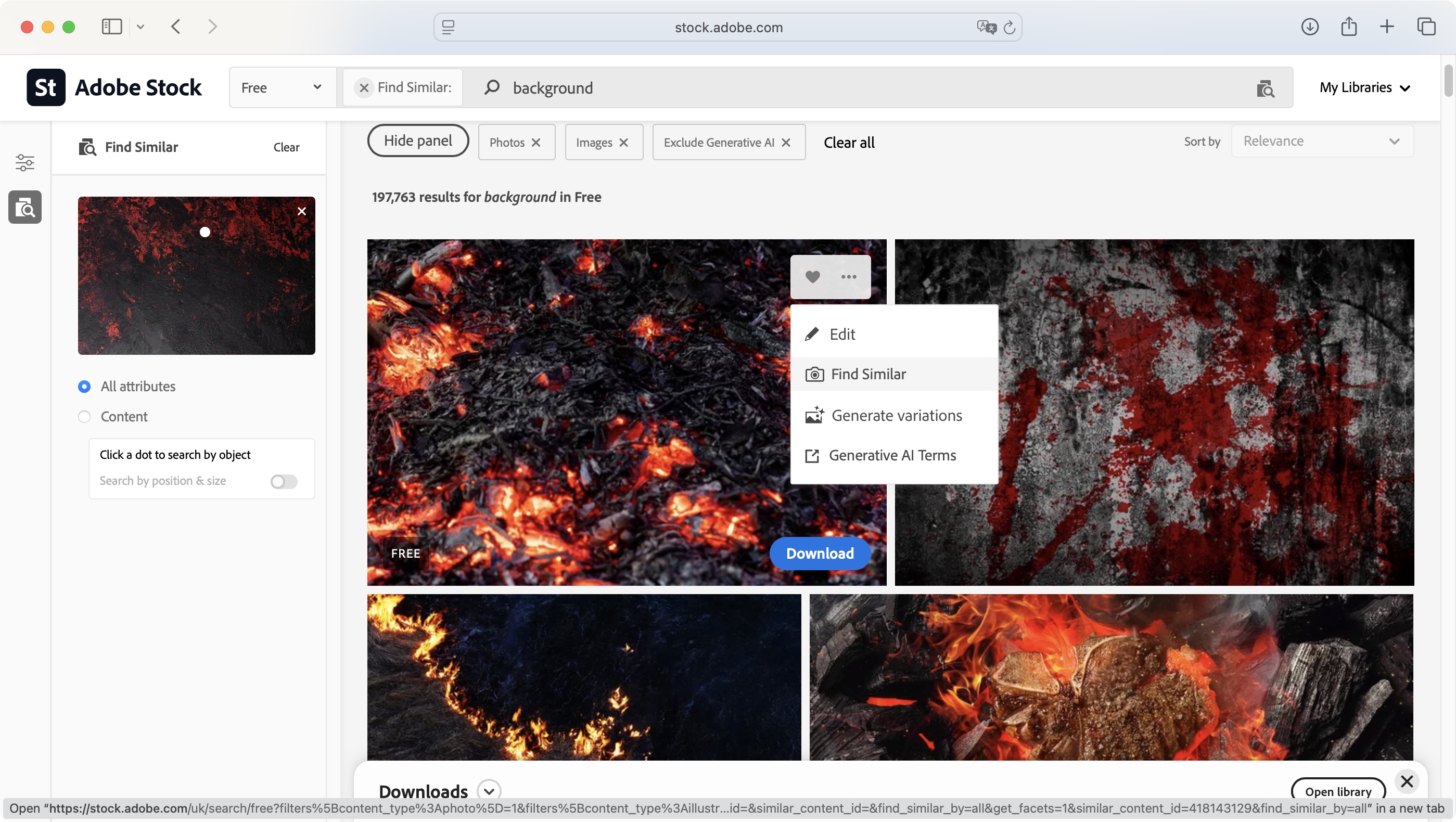Viewport: 1456px width, 822px height.
Task: Close the reference image with its X
Action: pyautogui.click(x=302, y=211)
